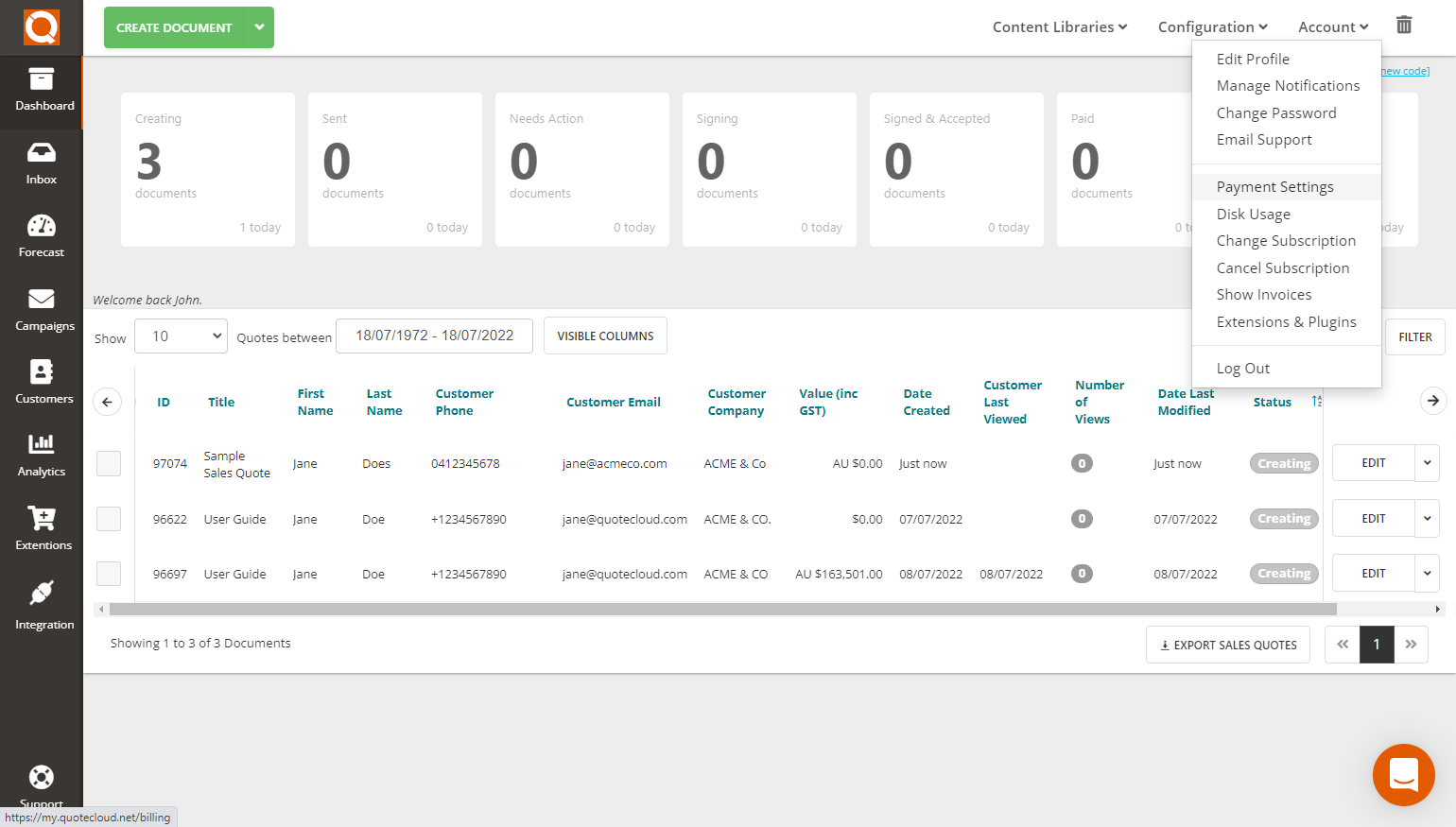The height and width of the screenshot is (827, 1456).
Task: Open the Visible Columns button
Action: [605, 336]
